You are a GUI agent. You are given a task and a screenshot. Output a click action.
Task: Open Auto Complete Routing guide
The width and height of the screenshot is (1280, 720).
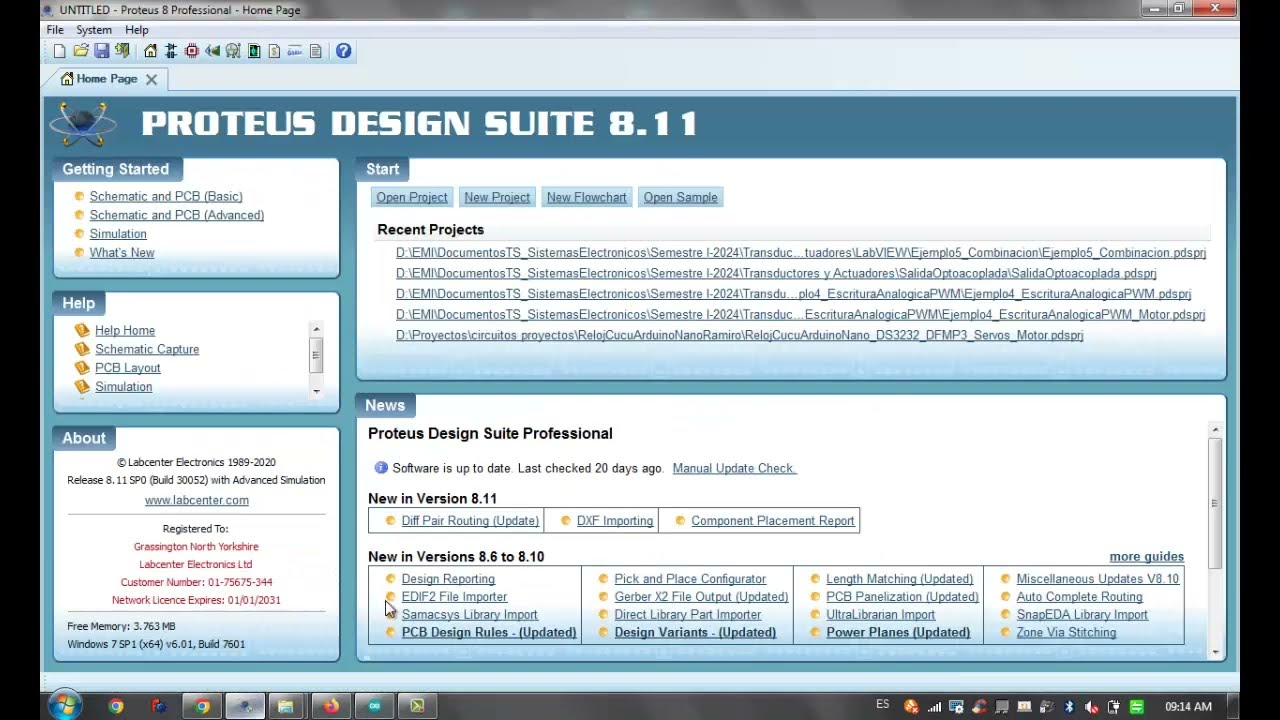[1079, 597]
